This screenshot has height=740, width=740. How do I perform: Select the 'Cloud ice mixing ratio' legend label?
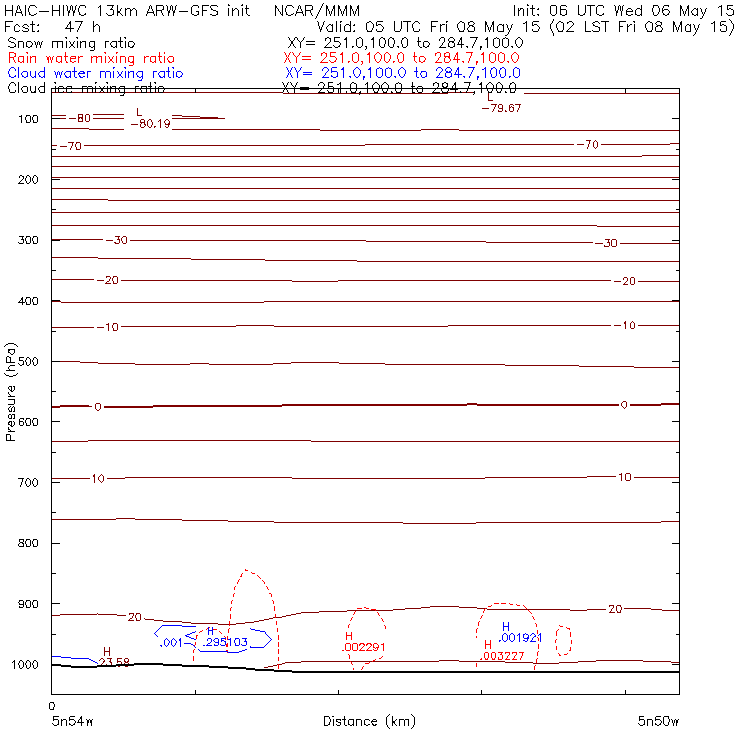(86, 88)
